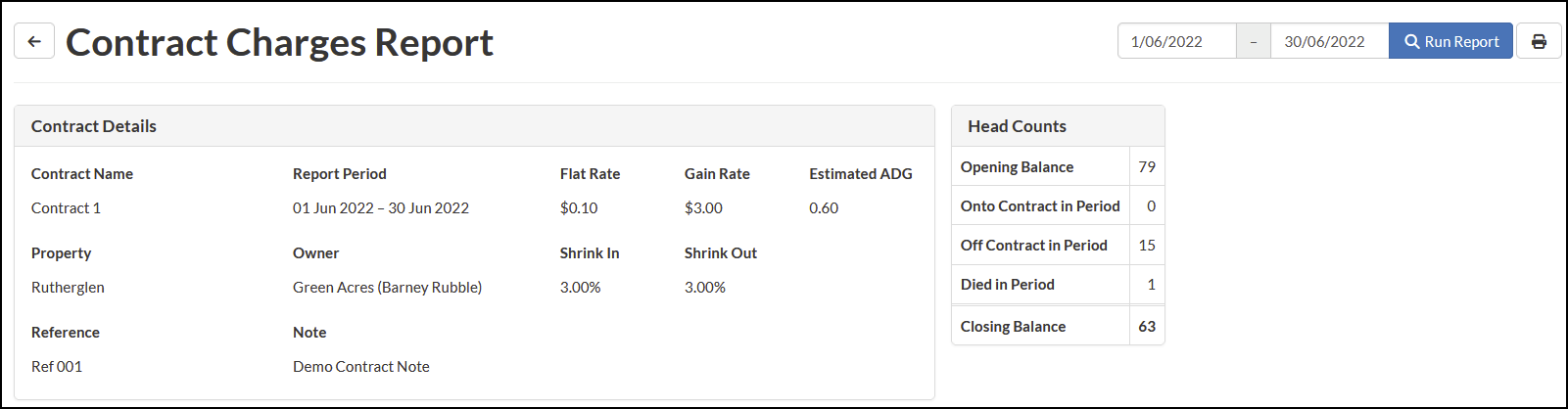Select the Contract Details panel header
This screenshot has height=409, width=1568.
tap(474, 126)
